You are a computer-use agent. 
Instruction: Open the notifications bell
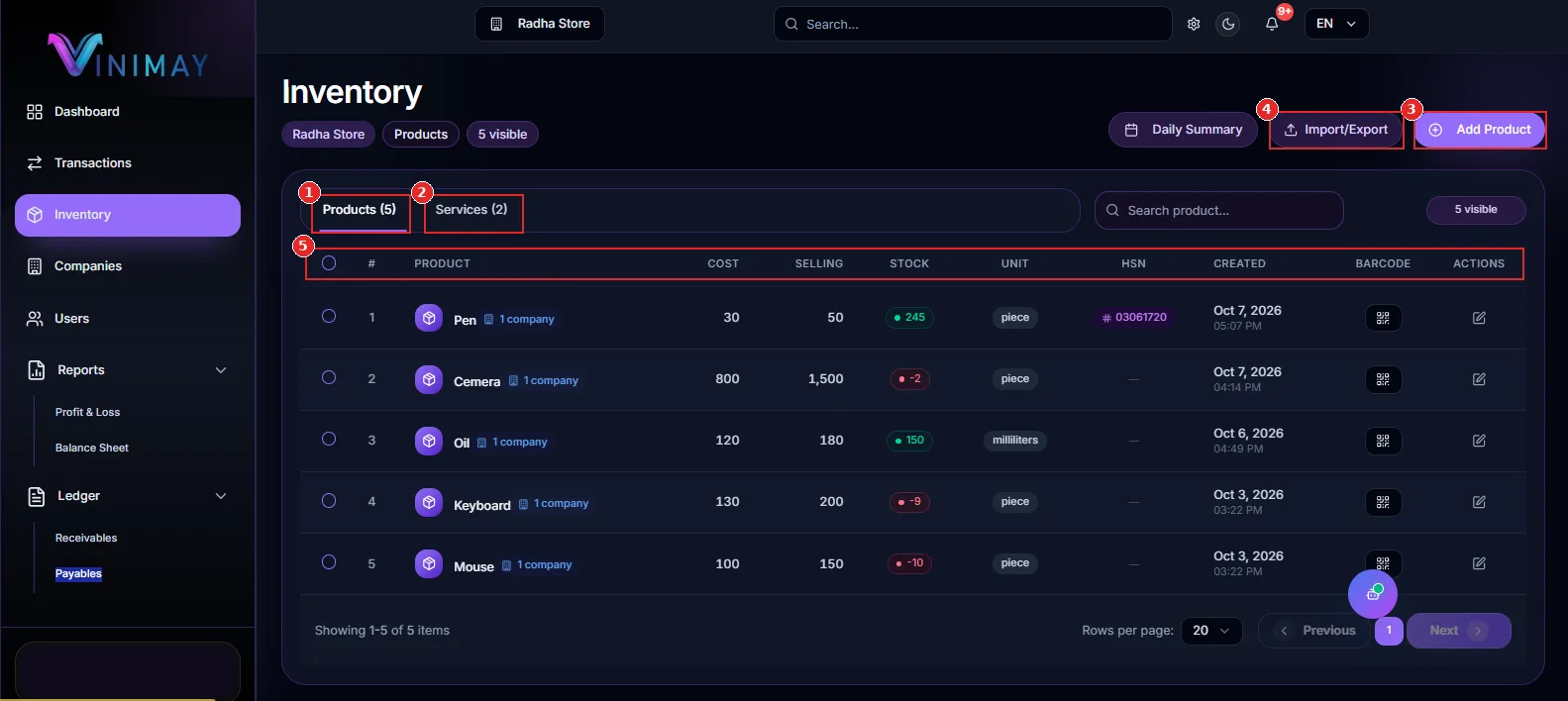click(1272, 24)
